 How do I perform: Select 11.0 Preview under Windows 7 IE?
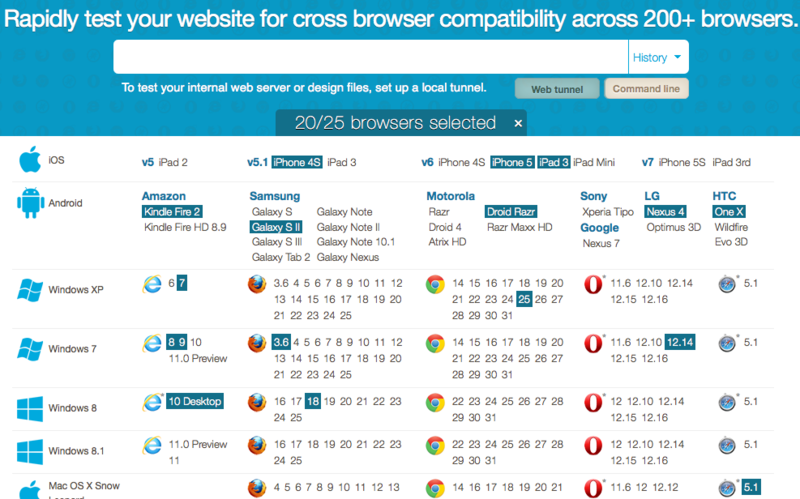[198, 358]
